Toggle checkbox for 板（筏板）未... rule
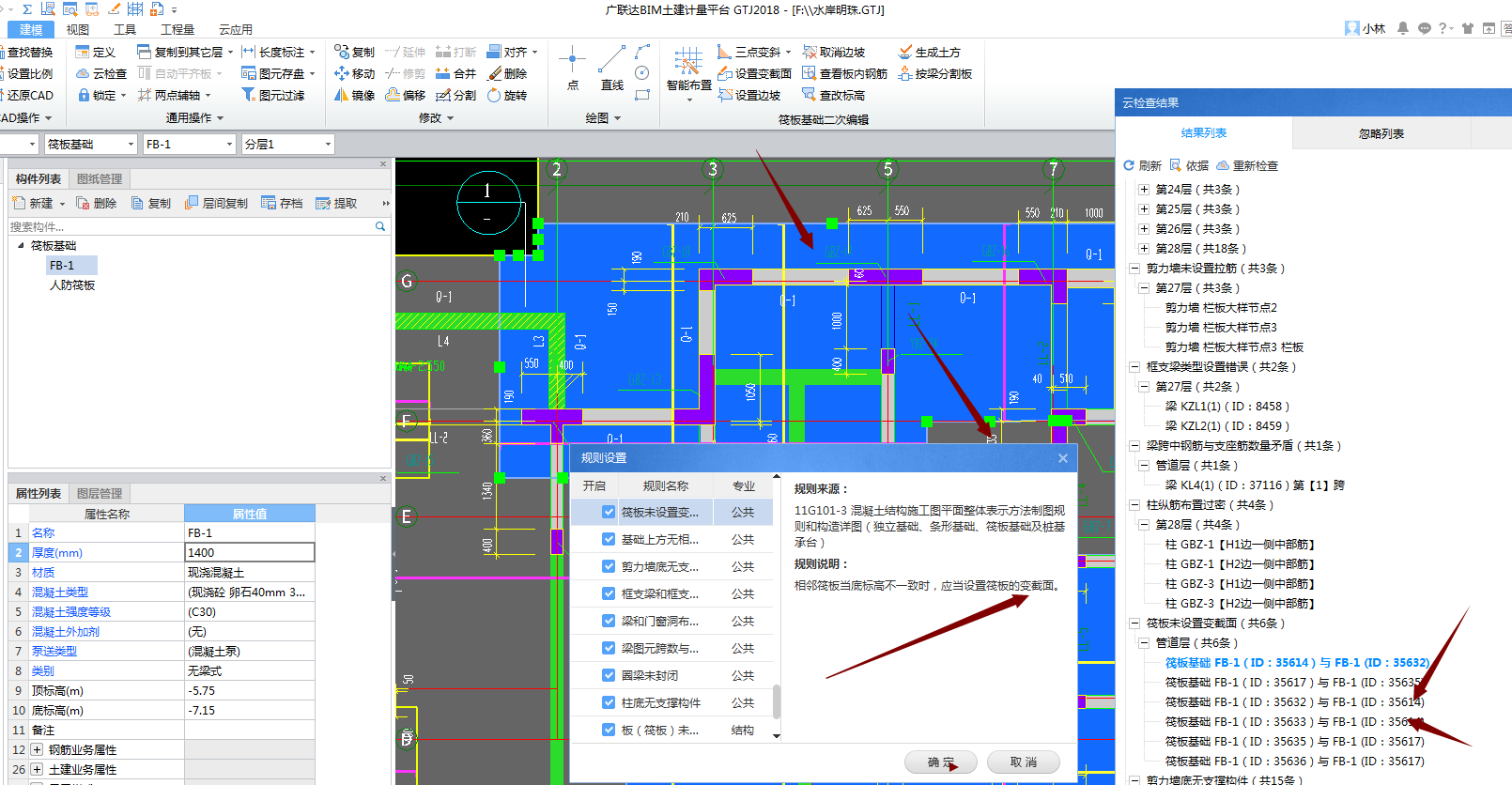 pos(609,730)
